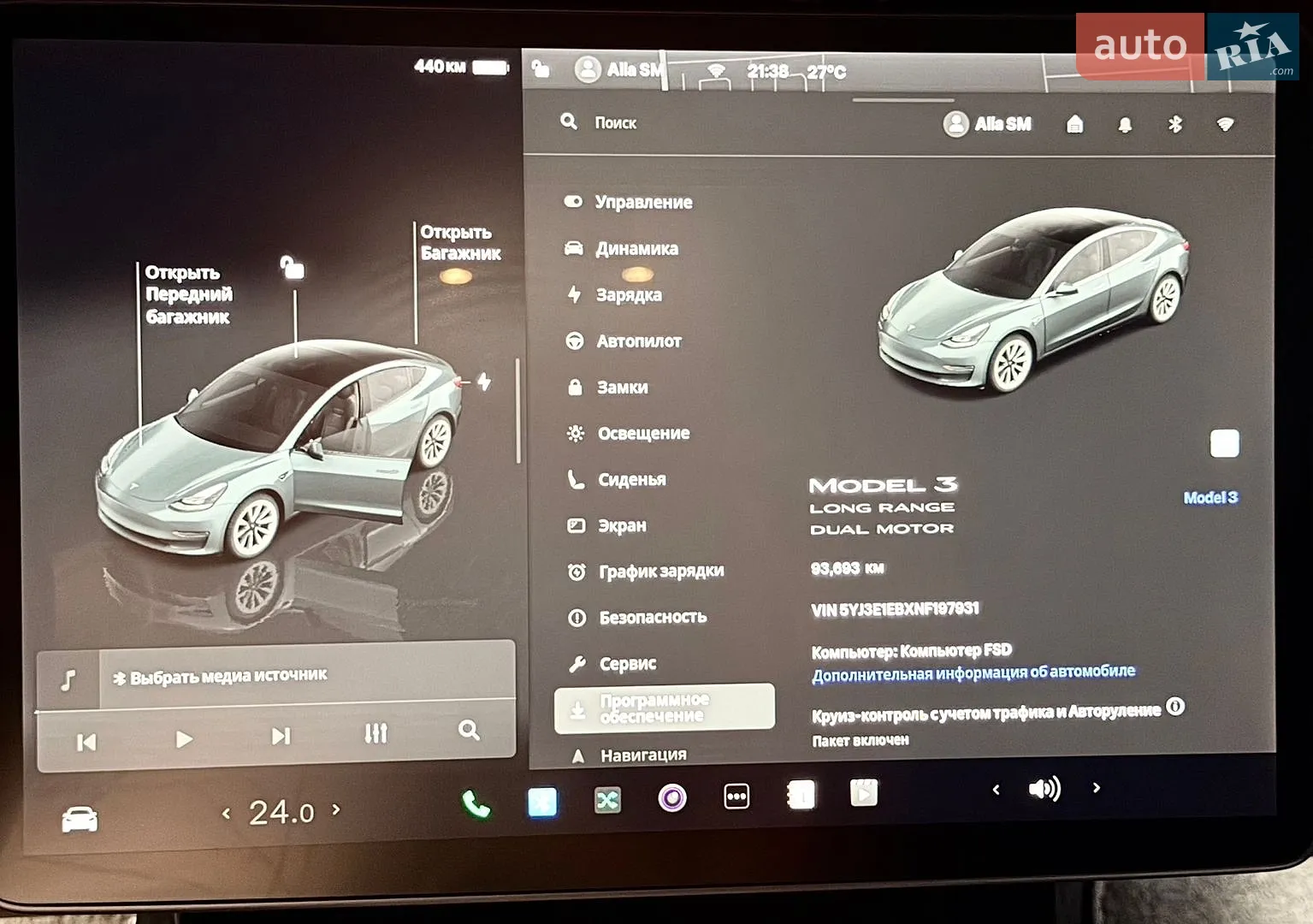Search media with magnifier icon
Screen dimensions: 1313x924
469,730
